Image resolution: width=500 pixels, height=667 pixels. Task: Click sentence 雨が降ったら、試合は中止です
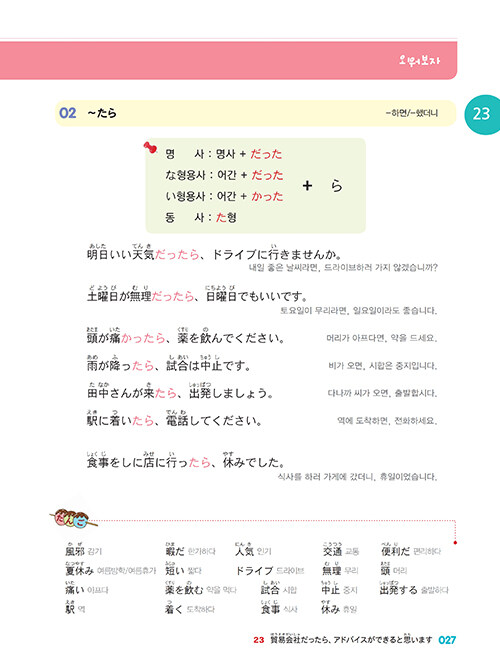pyautogui.click(x=169, y=364)
